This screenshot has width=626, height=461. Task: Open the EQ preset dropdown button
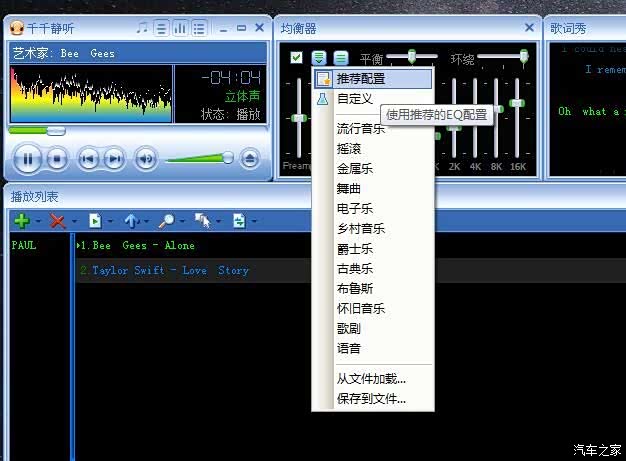point(319,58)
